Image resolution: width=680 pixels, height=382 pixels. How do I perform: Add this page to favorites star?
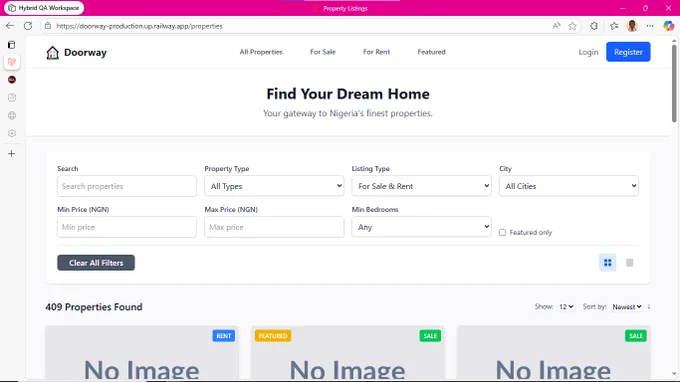click(x=572, y=26)
